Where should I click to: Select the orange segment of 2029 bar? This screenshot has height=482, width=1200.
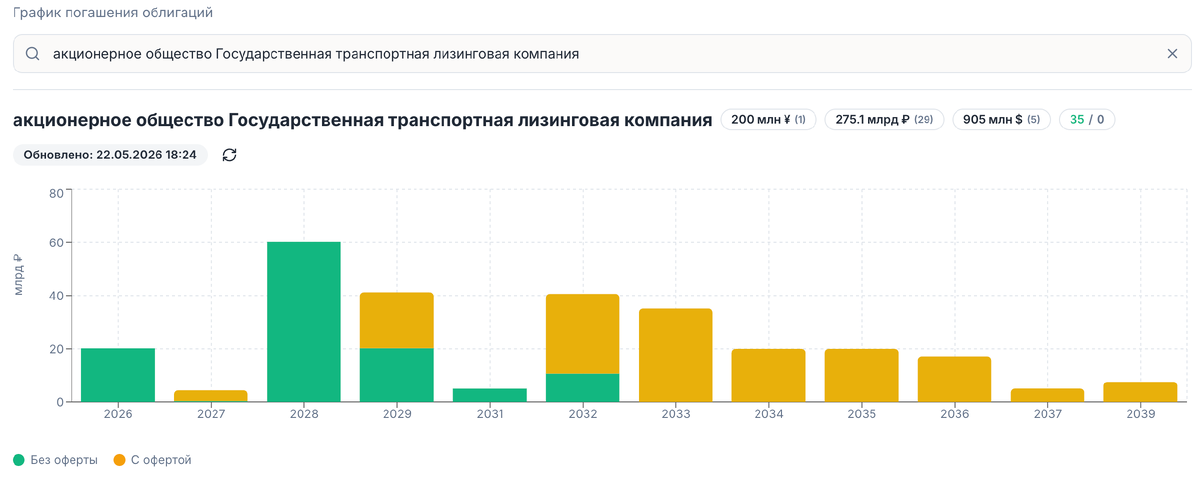click(x=397, y=320)
